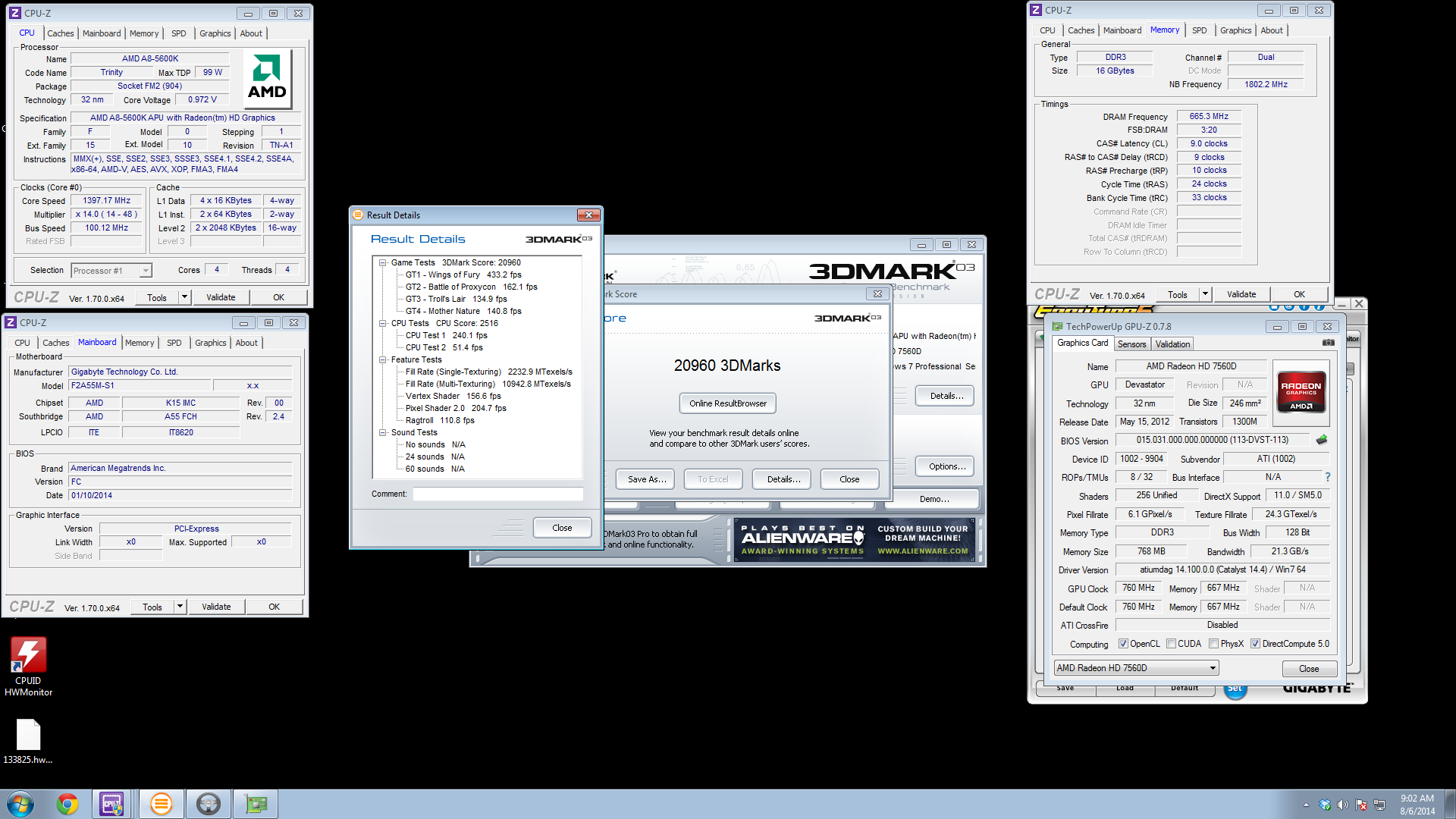The image size is (1456, 819).
Task: Select the GT4 - Mother Nature row
Action: tap(463, 311)
